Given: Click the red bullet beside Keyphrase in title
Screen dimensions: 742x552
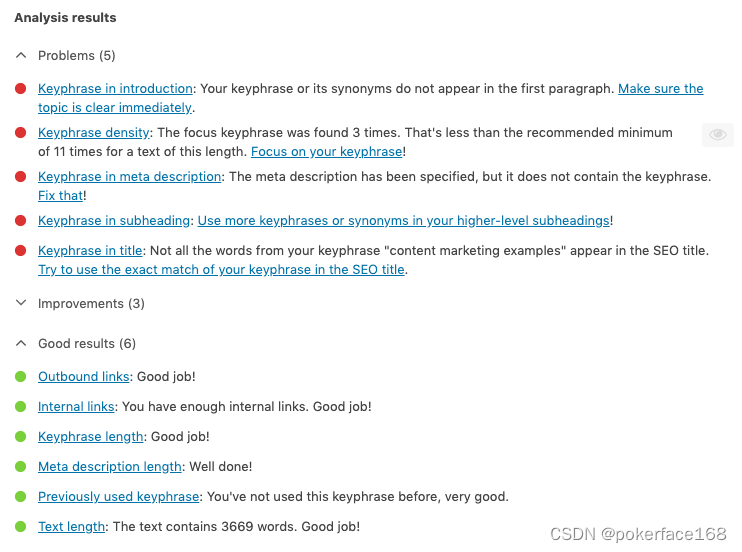Looking at the screenshot, I should coord(20,250).
